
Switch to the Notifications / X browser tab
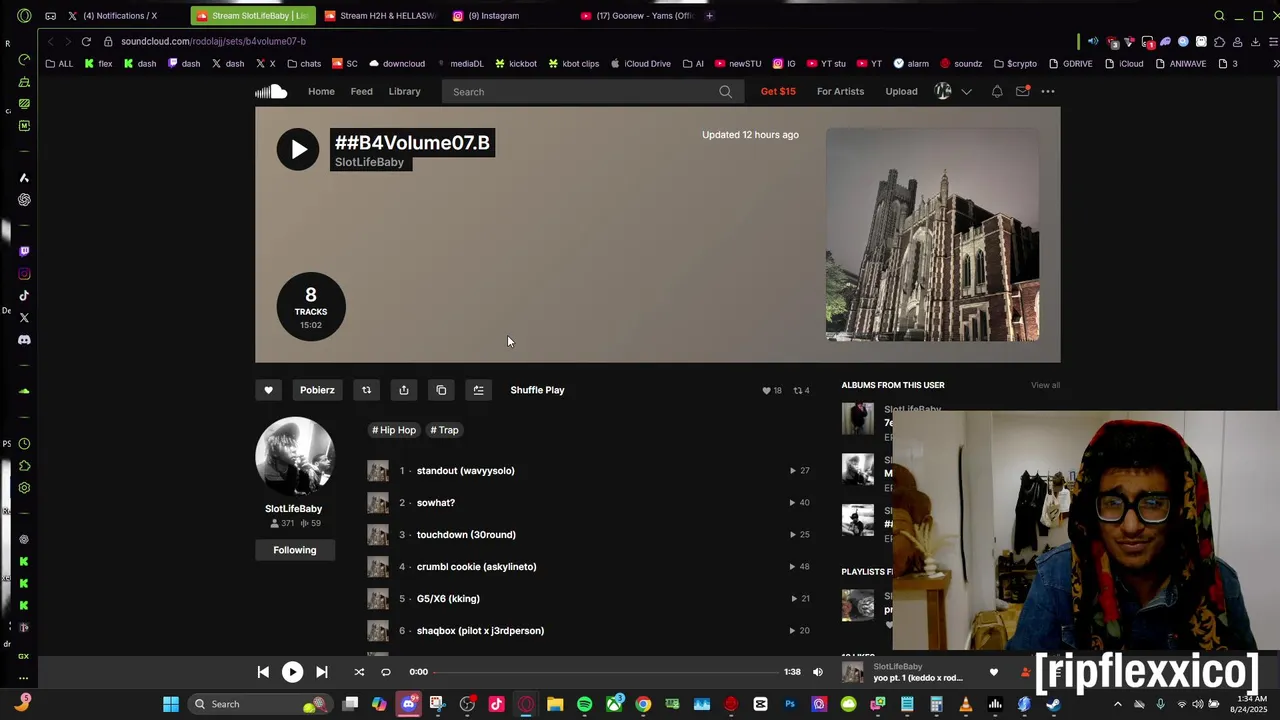click(x=119, y=16)
